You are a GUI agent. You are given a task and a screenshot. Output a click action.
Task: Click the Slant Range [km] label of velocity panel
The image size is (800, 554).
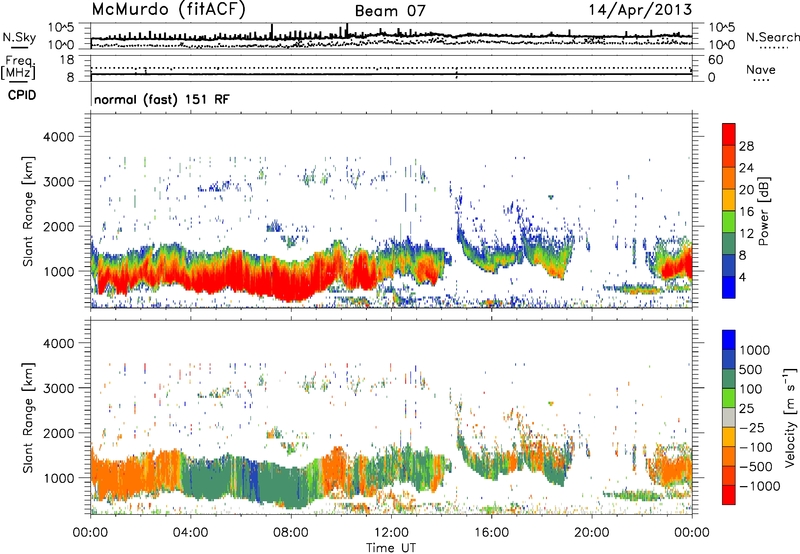[x=28, y=417]
